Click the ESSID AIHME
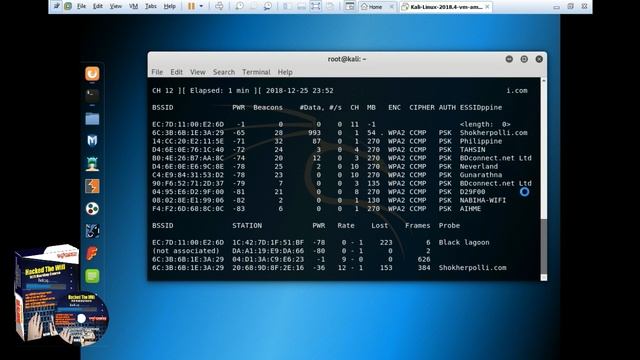The width and height of the screenshot is (640, 360). click(x=470, y=209)
